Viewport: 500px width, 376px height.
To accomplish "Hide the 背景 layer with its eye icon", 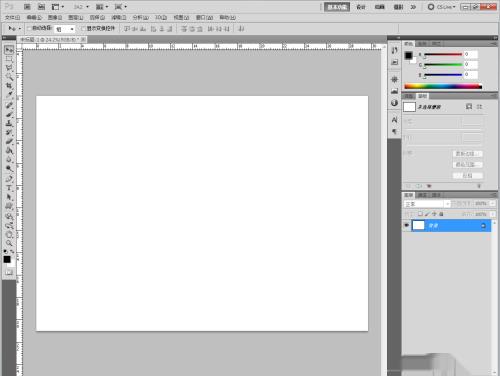I will (x=406, y=226).
